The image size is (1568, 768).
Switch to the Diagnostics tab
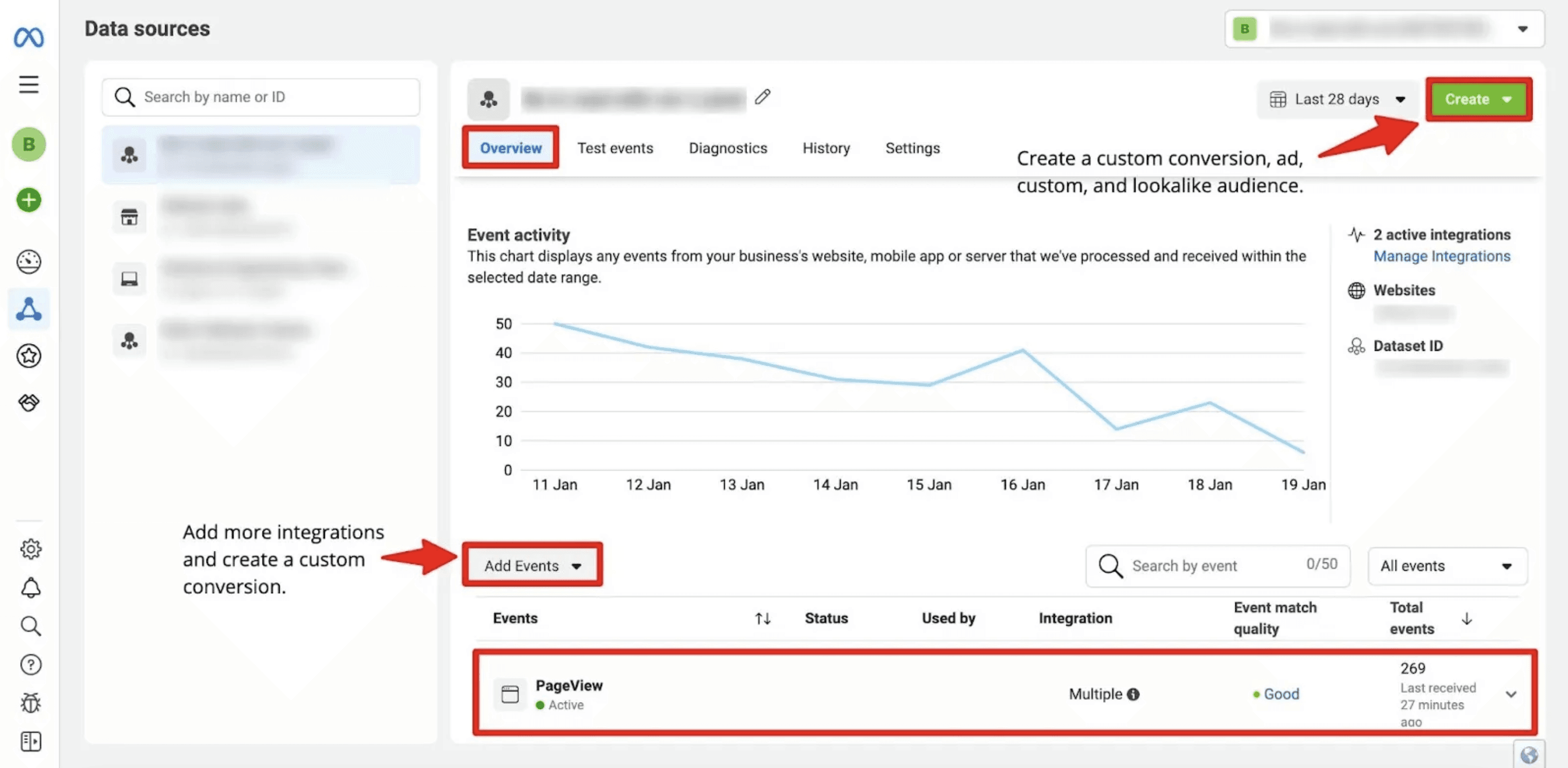[727, 148]
